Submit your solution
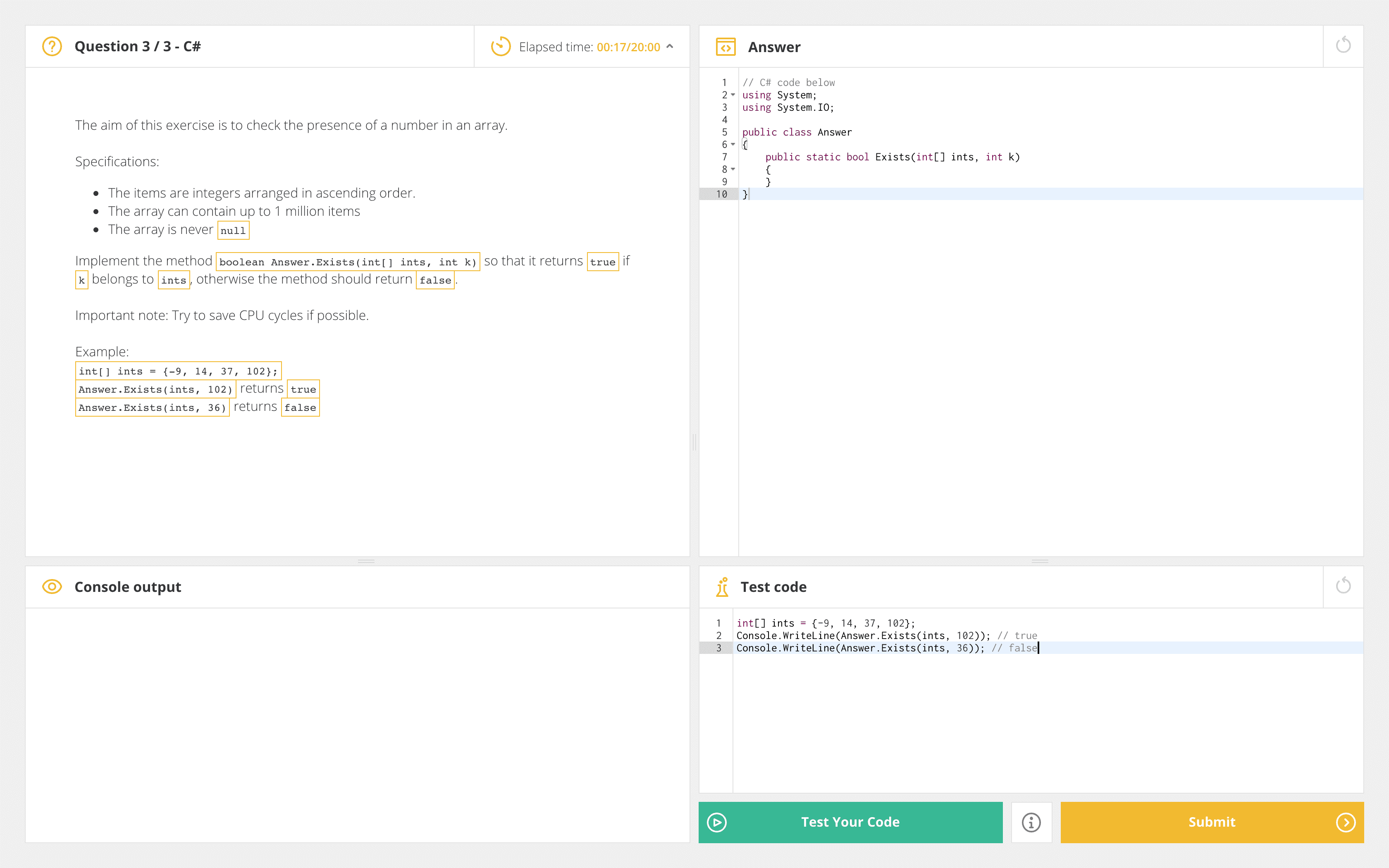Image resolution: width=1389 pixels, height=868 pixels. (1212, 822)
